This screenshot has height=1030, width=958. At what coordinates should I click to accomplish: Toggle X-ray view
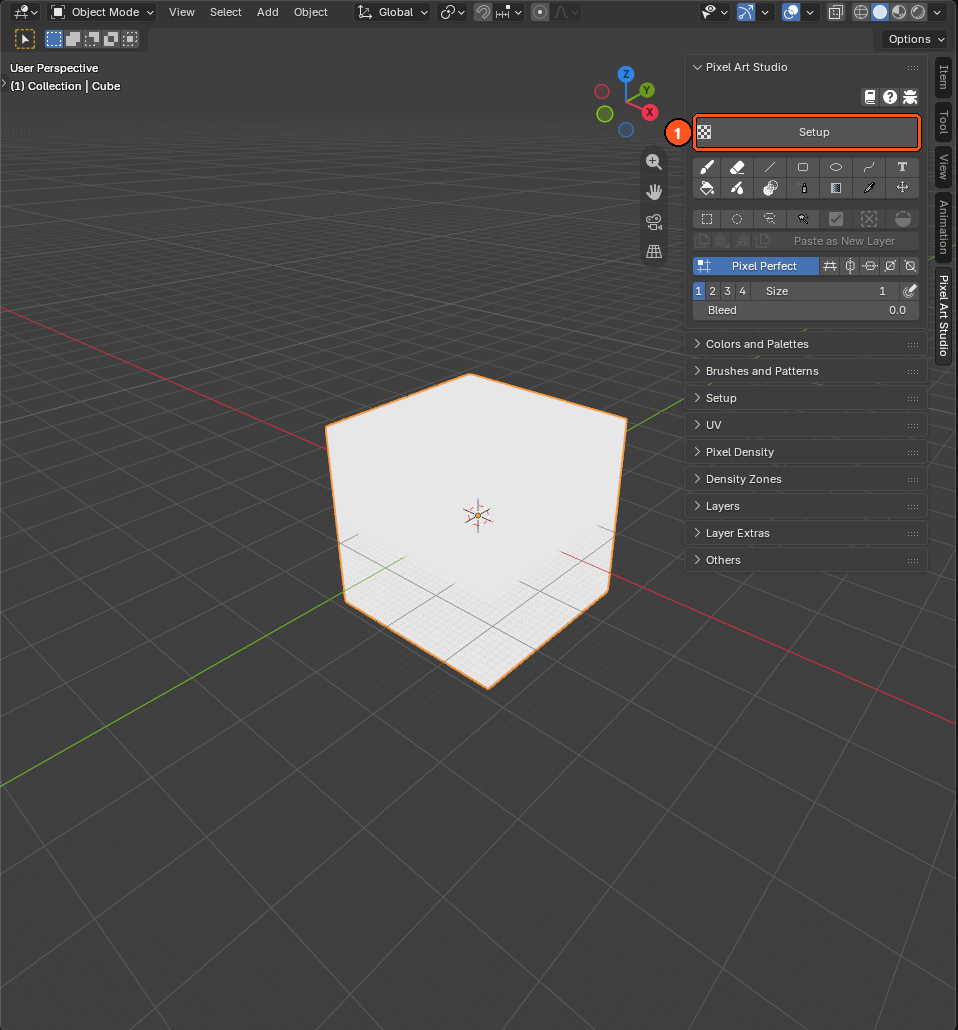(836, 12)
